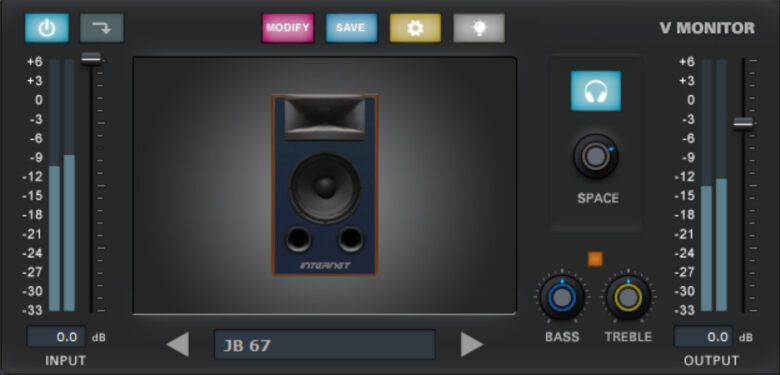Image resolution: width=780 pixels, height=375 pixels.
Task: Toggle the headphones mode button
Action: coord(595,91)
